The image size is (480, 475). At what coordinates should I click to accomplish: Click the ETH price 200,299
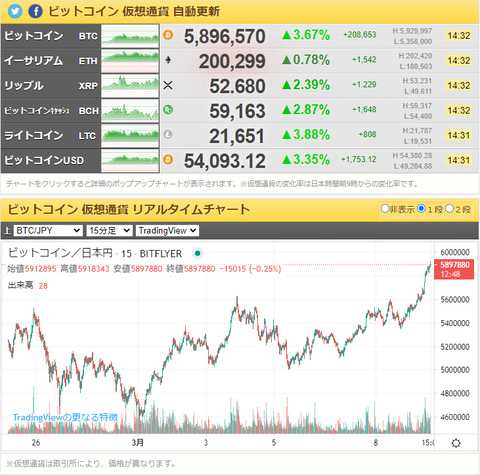(x=232, y=61)
